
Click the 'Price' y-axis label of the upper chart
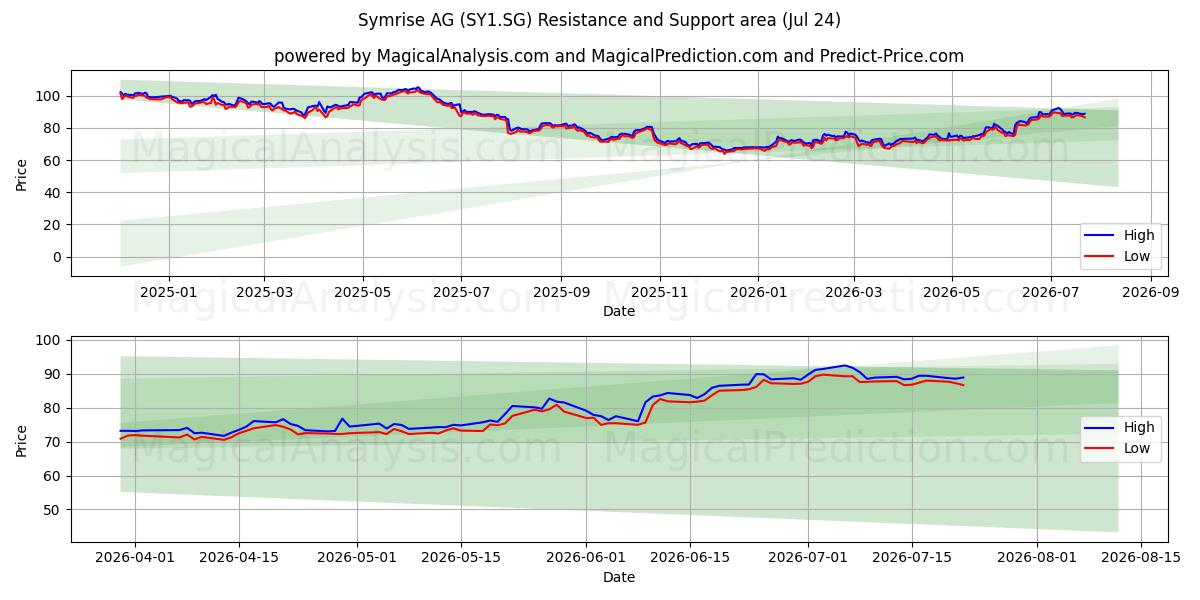22,173
